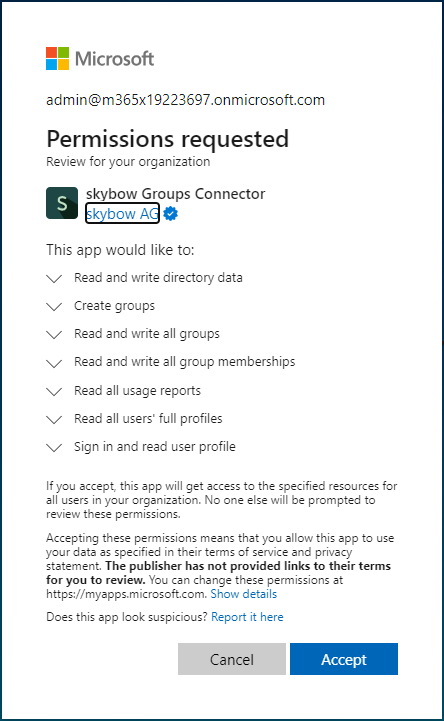Expand Read and write directory data chevron
Screen dimensions: 444x721
tap(54, 278)
